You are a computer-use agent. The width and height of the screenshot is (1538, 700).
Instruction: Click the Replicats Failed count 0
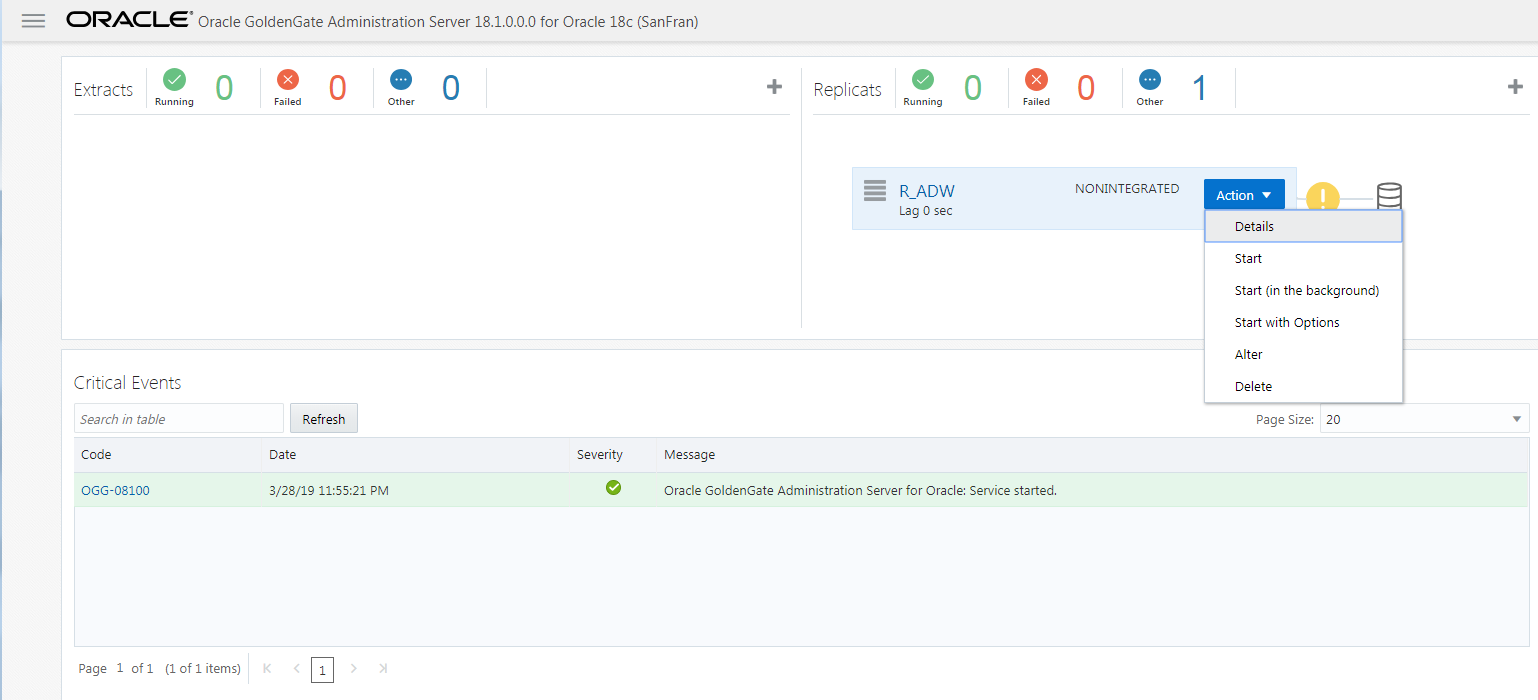click(x=1086, y=88)
